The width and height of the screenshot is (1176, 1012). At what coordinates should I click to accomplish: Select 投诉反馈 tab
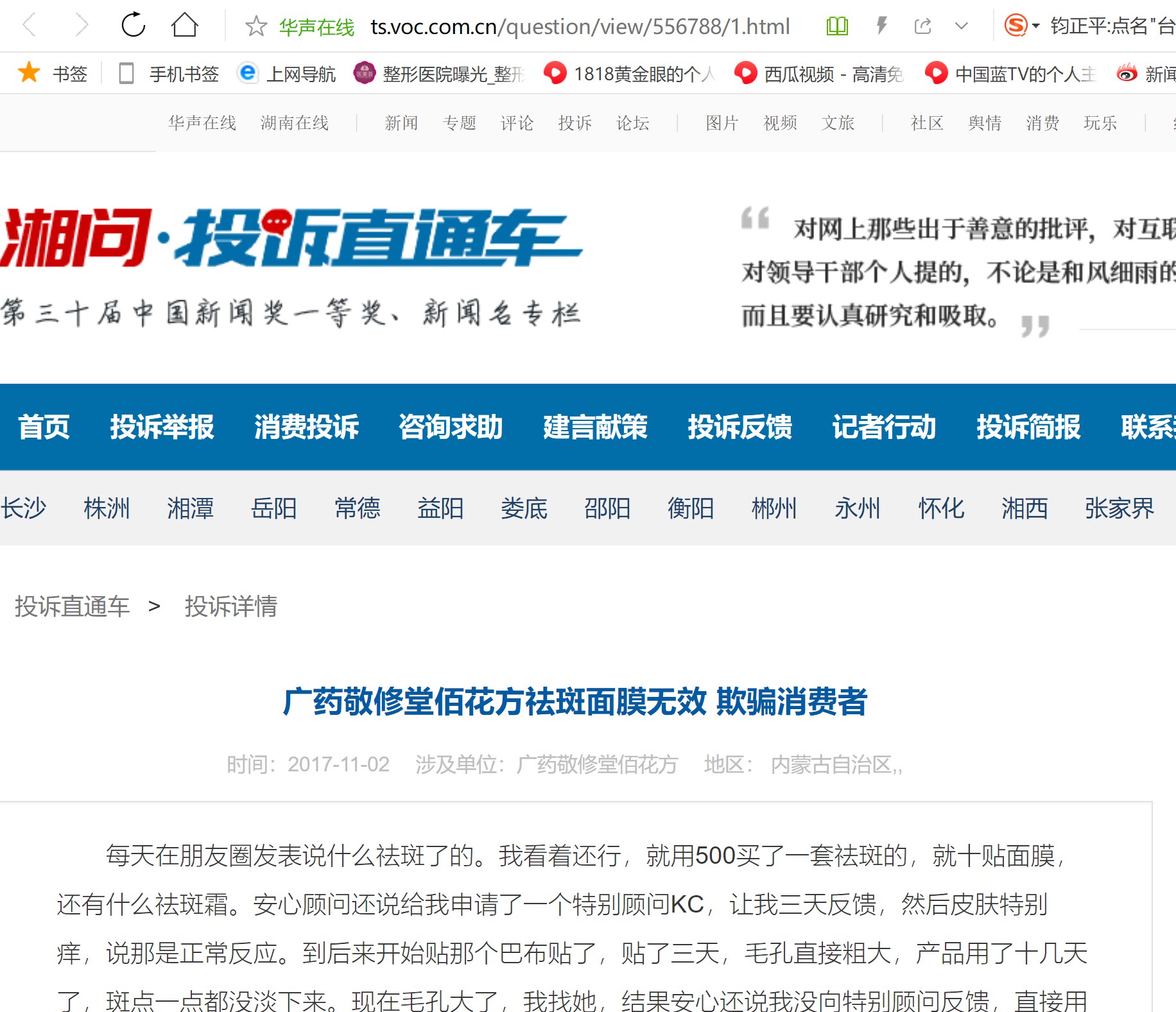[739, 427]
